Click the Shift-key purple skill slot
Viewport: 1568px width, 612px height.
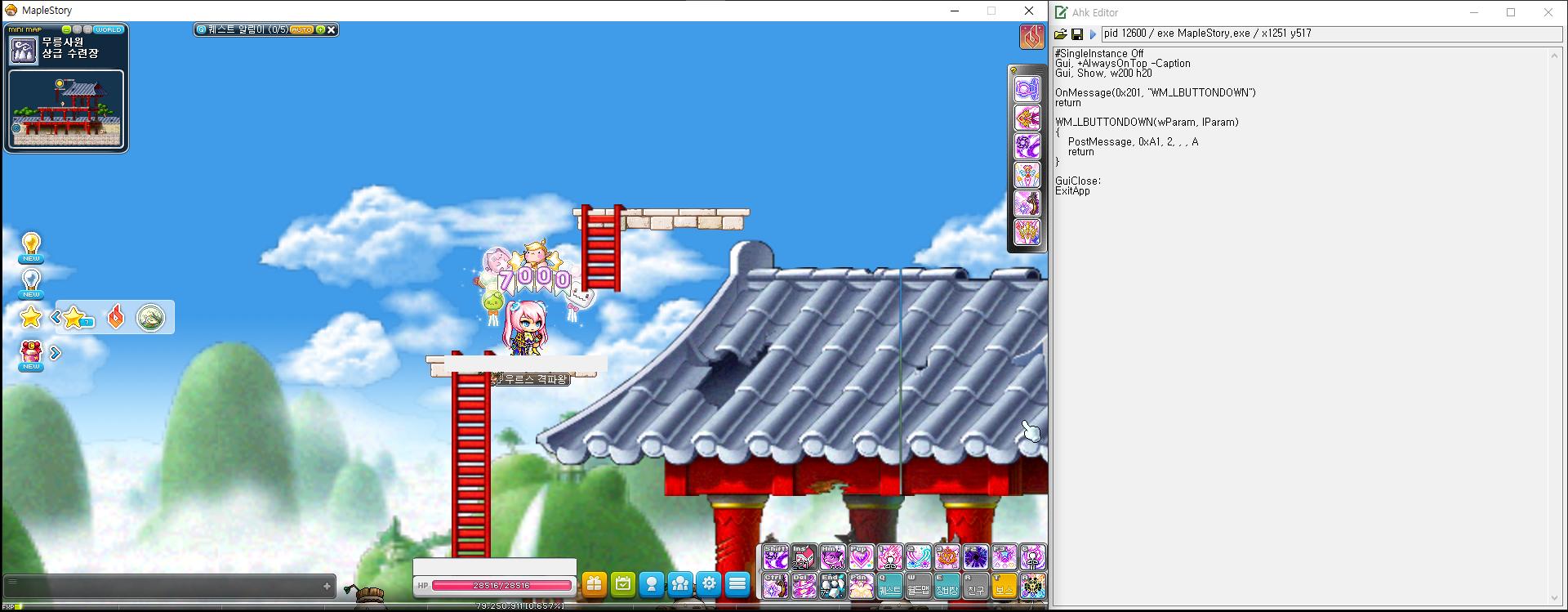(776, 557)
